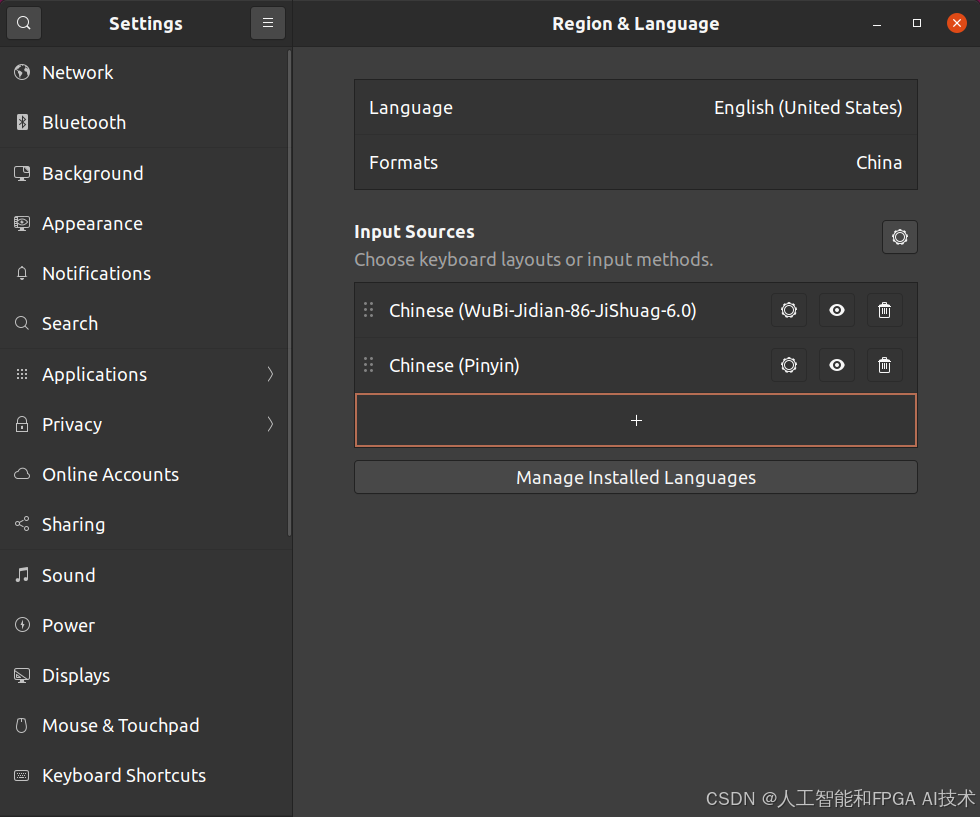980x817 pixels.
Task: Click the sidebar vertical scrollbar
Action: tap(289, 293)
